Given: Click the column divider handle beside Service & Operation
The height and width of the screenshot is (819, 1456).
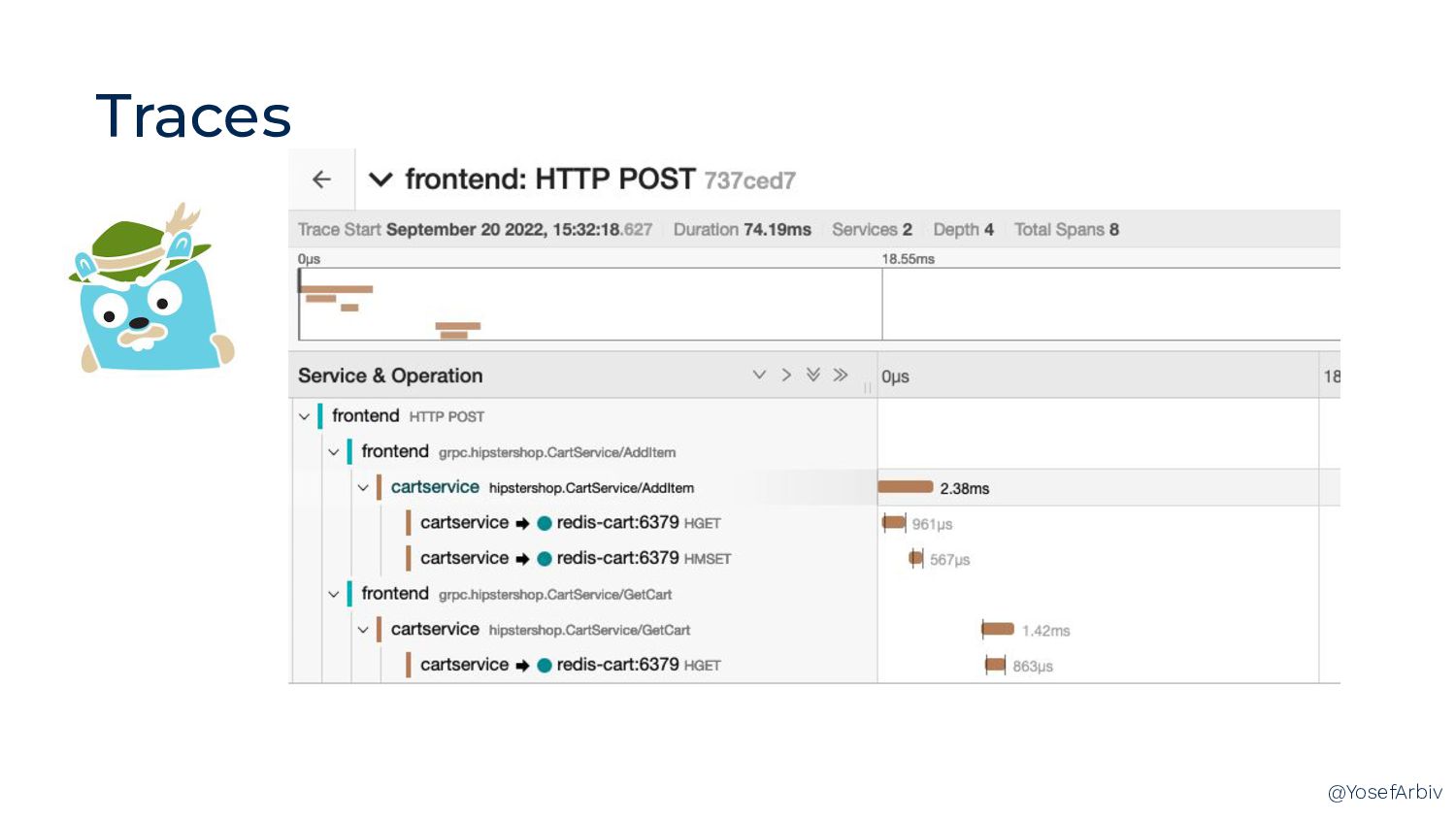Looking at the screenshot, I should 868,386.
